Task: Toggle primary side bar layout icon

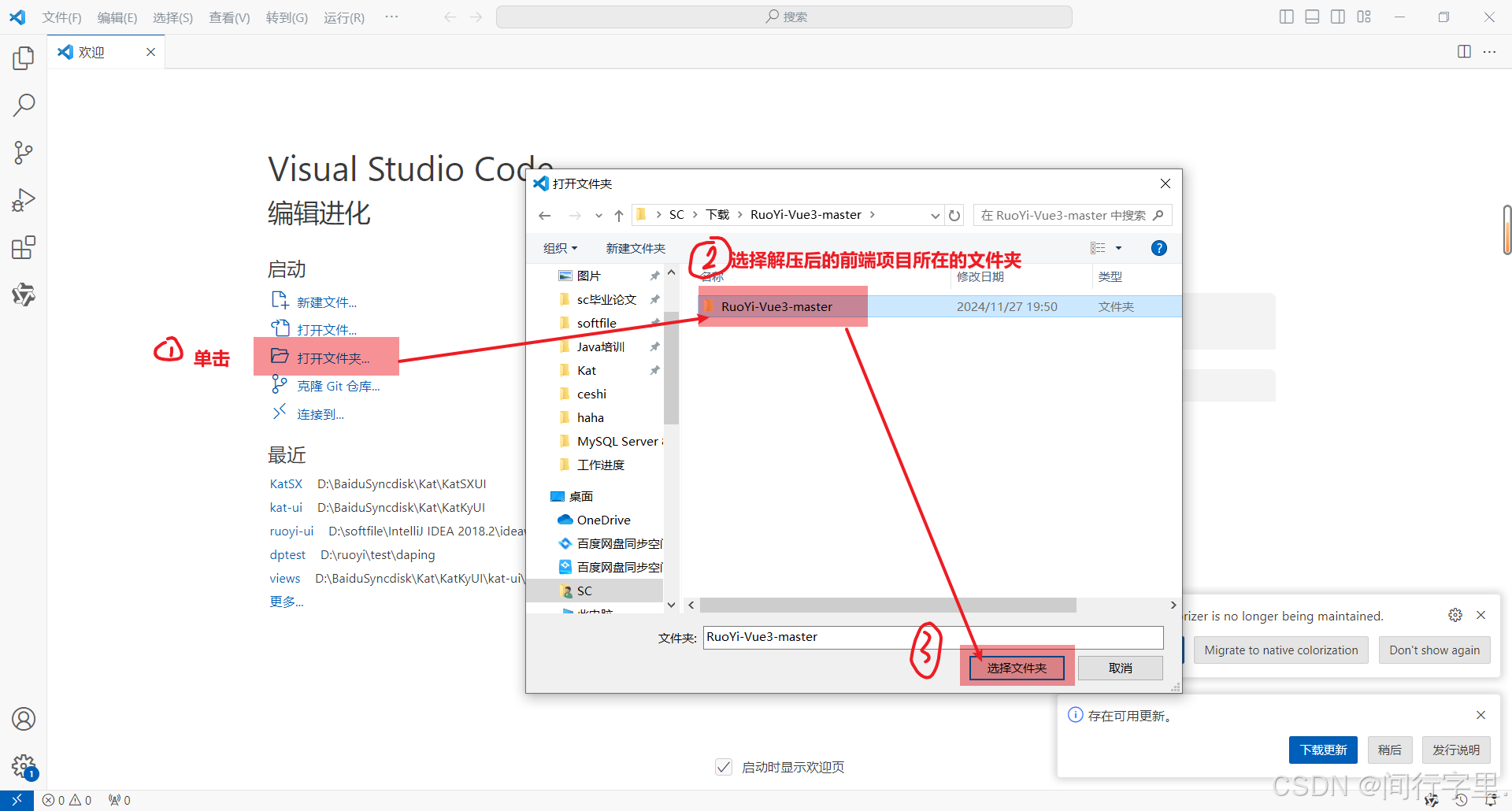Action: [x=1287, y=17]
